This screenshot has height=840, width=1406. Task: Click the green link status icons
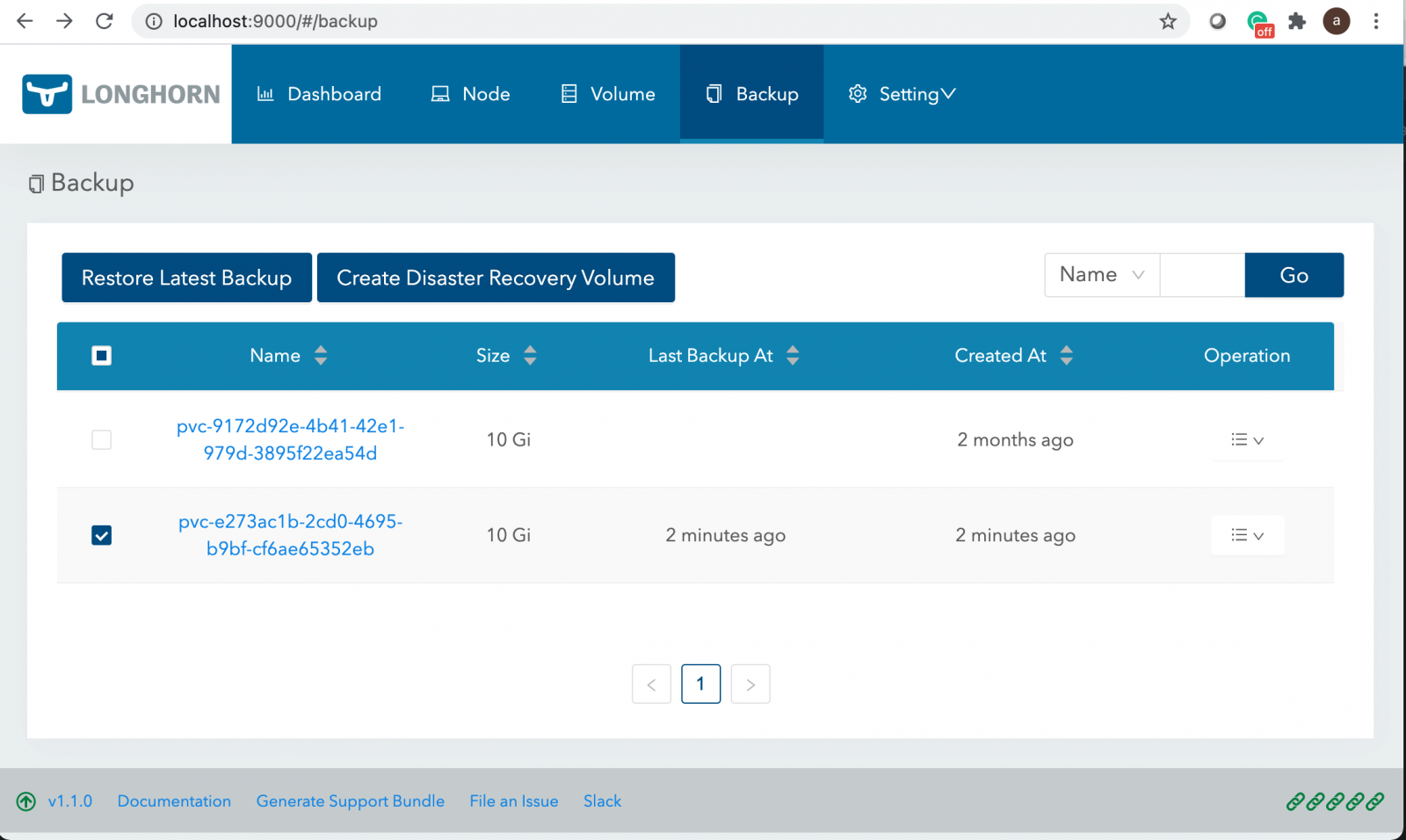click(x=1334, y=801)
